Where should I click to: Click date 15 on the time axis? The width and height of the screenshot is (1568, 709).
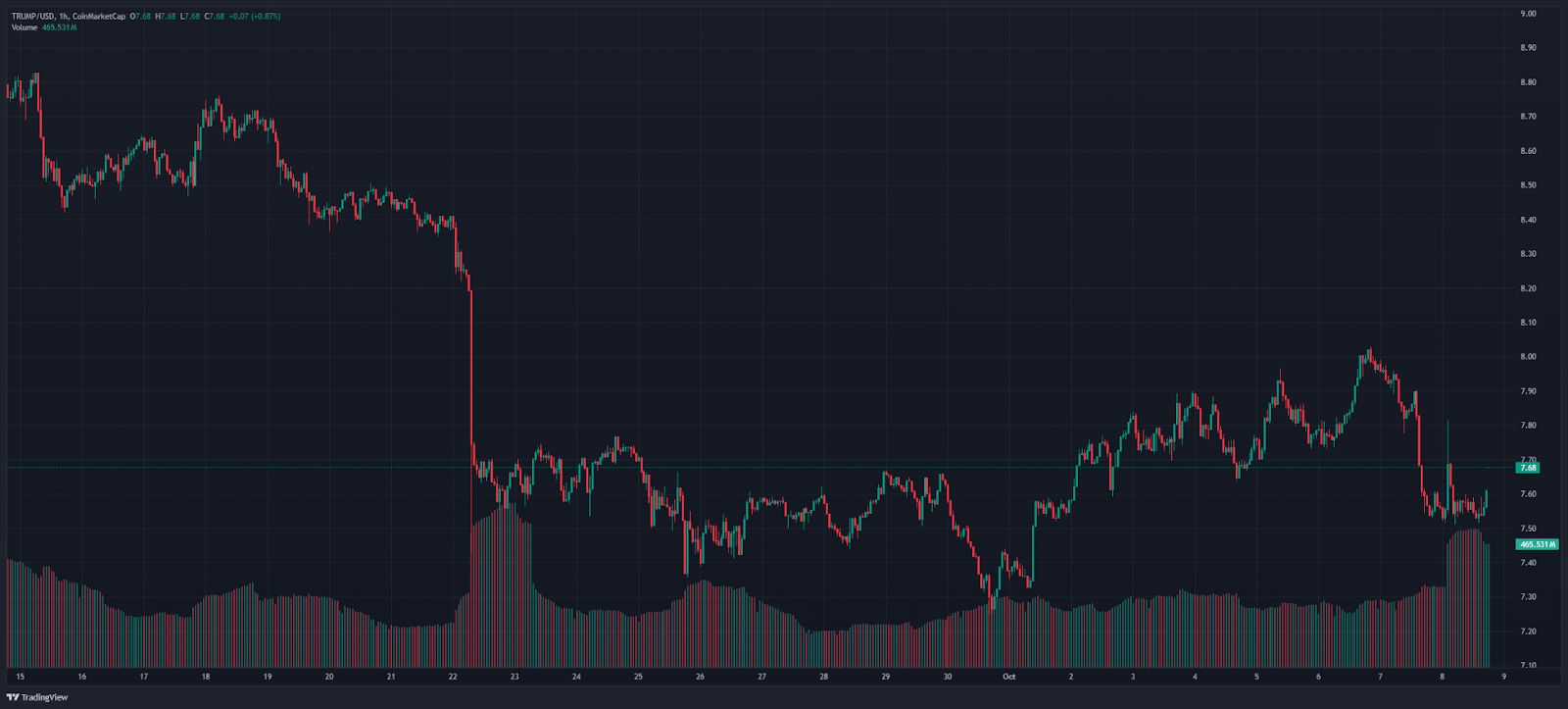[20, 677]
